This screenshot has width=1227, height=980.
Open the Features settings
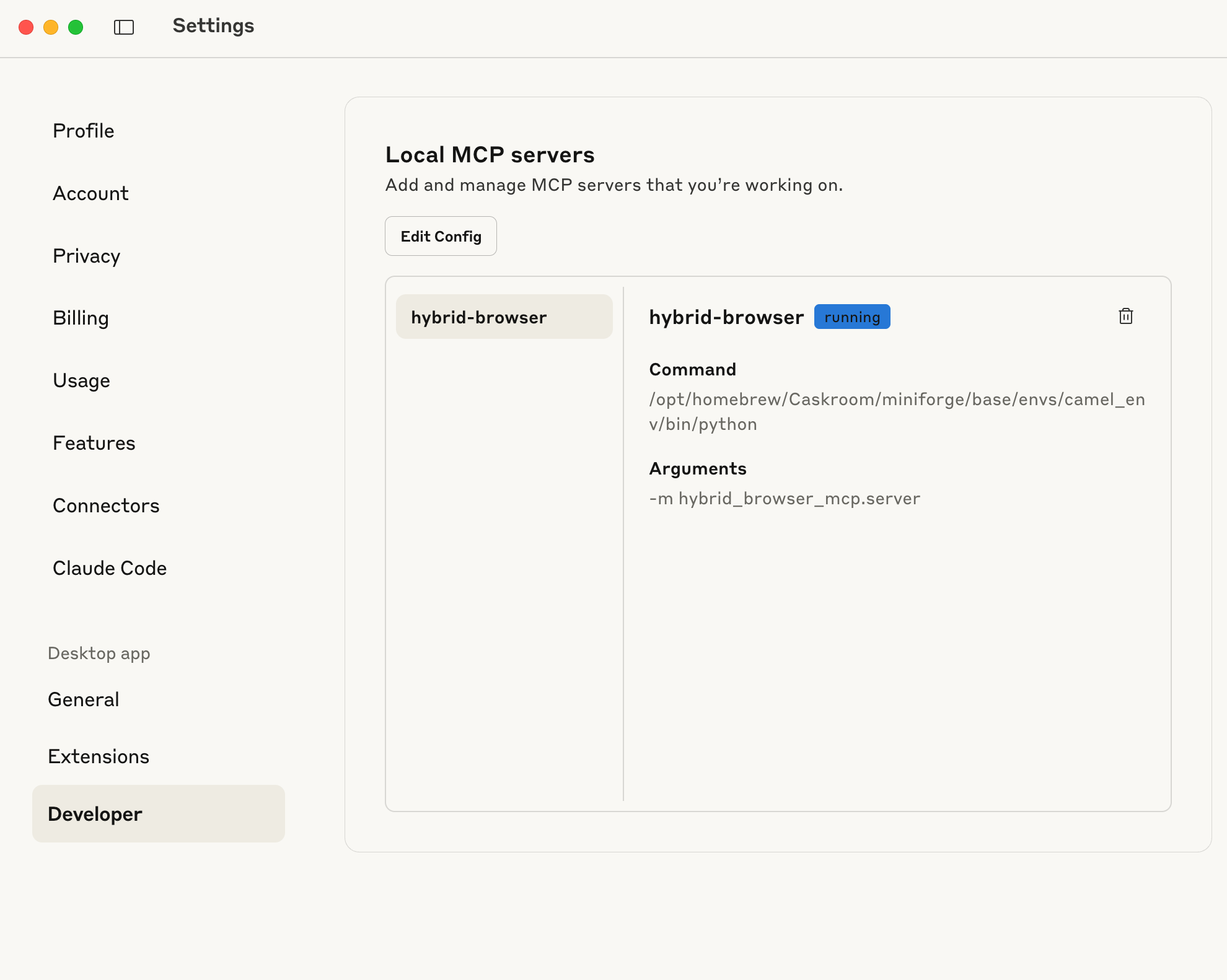(94, 443)
